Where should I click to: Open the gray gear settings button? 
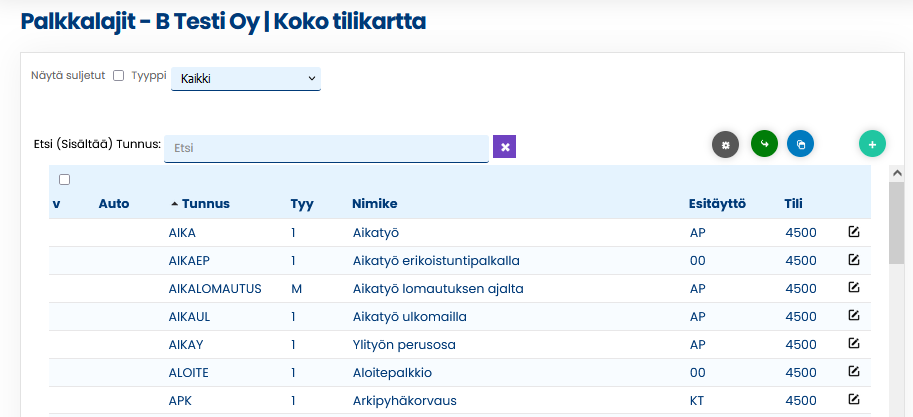[x=725, y=145]
